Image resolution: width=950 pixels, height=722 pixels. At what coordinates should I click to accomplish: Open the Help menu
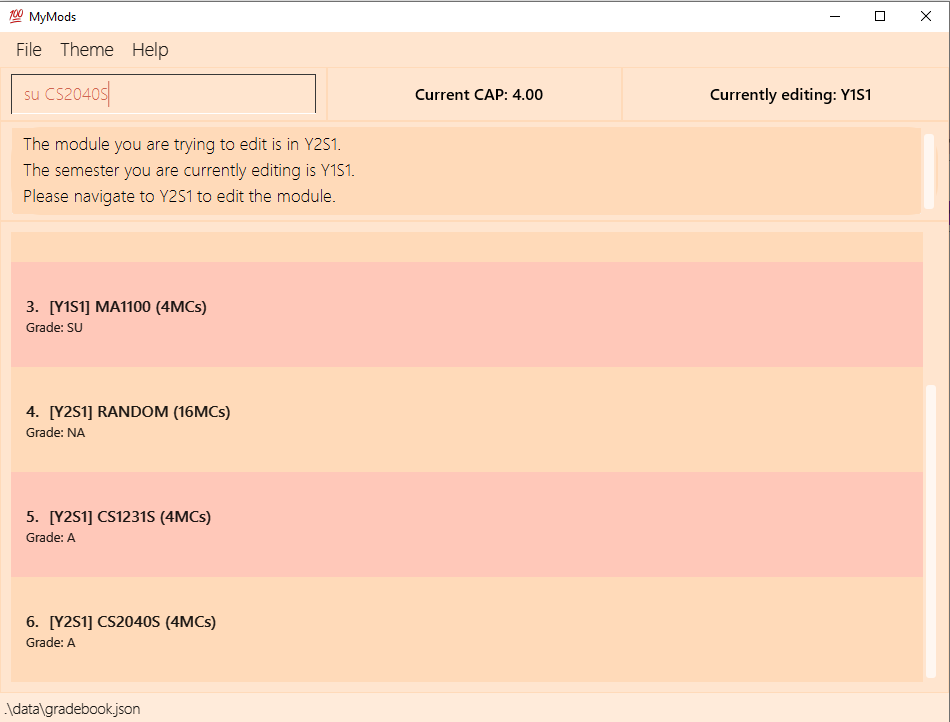coord(150,50)
